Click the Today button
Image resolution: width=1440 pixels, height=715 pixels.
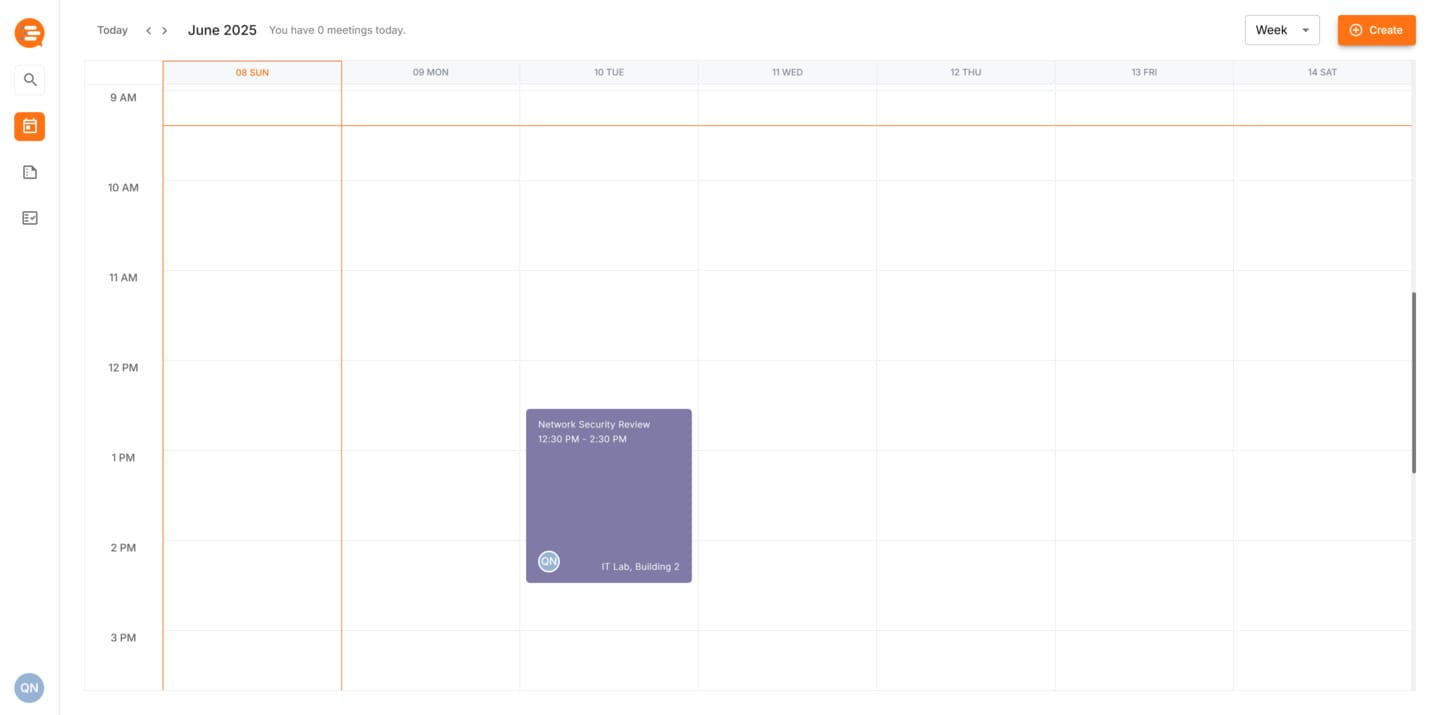(112, 30)
